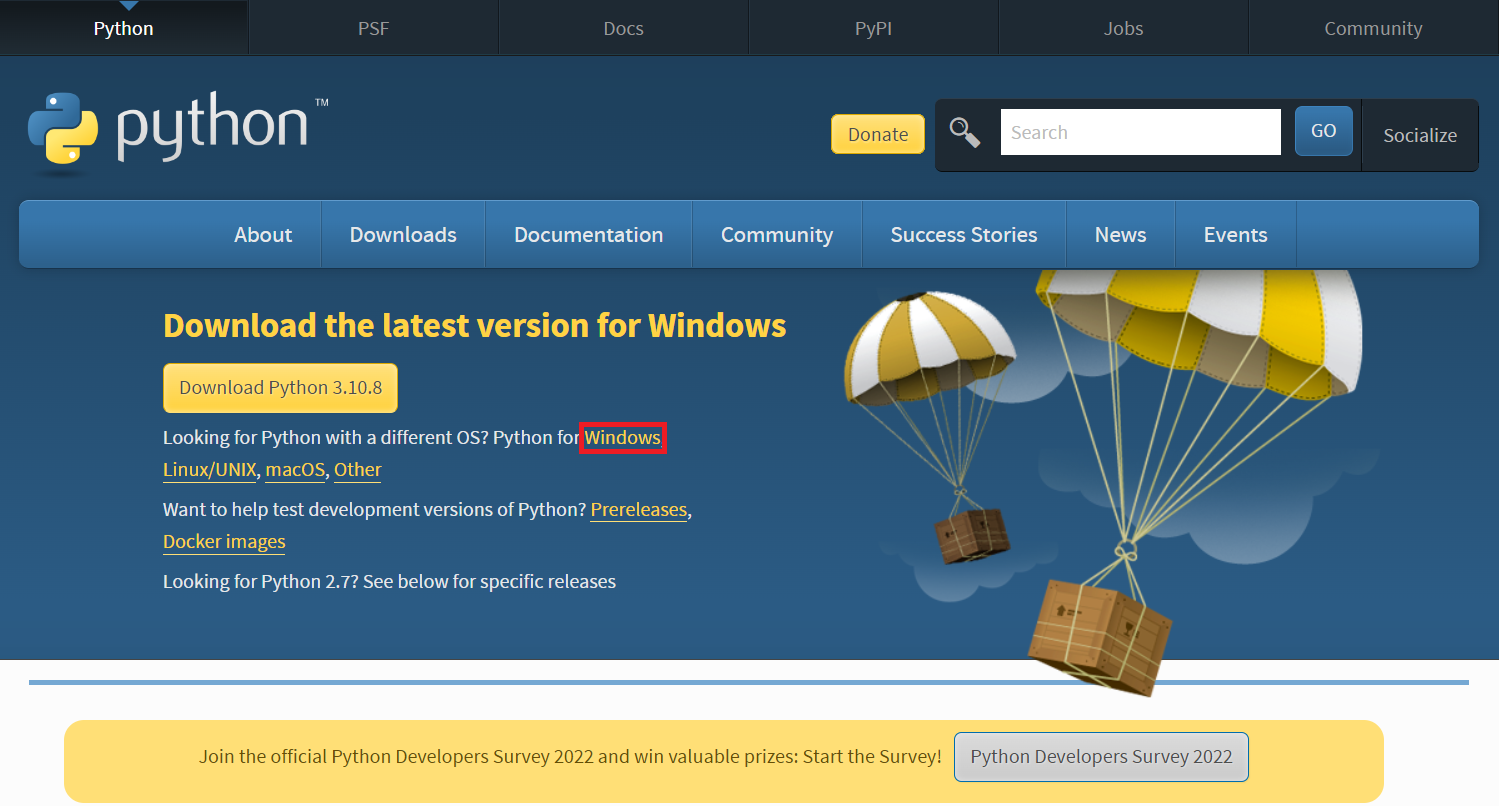Click the Donate button
This screenshot has width=1499, height=806.
coord(878,134)
